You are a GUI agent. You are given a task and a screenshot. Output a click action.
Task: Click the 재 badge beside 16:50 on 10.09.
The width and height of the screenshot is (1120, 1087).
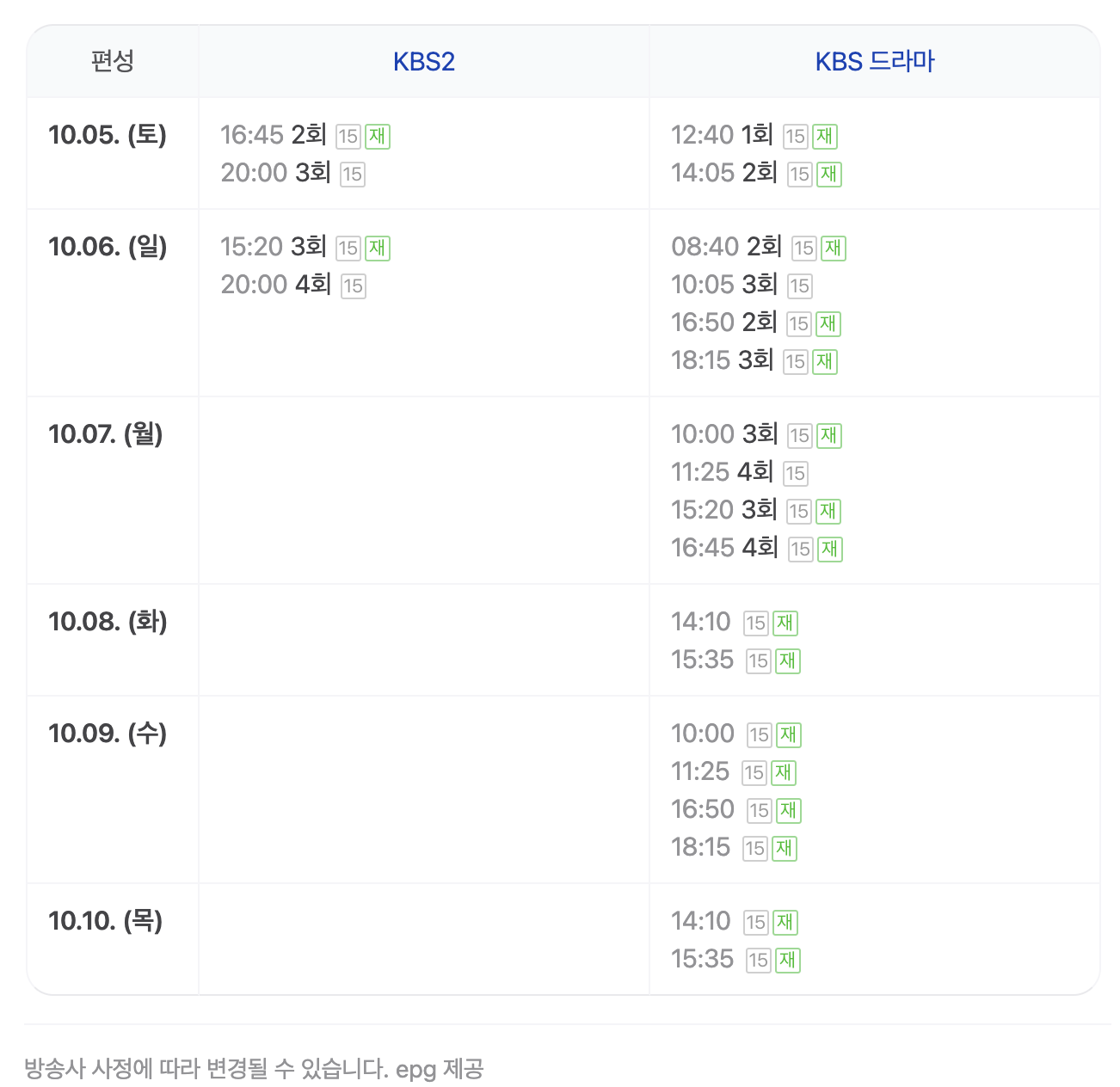click(x=789, y=811)
